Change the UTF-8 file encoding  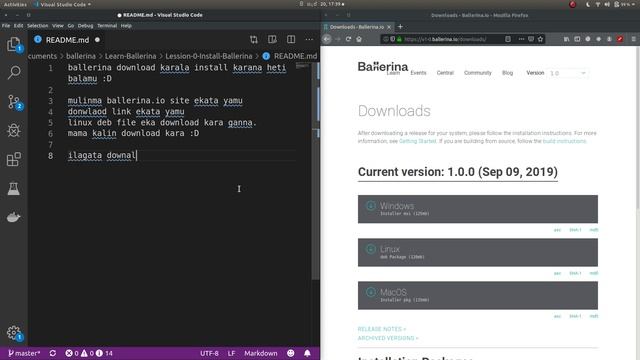(x=209, y=353)
